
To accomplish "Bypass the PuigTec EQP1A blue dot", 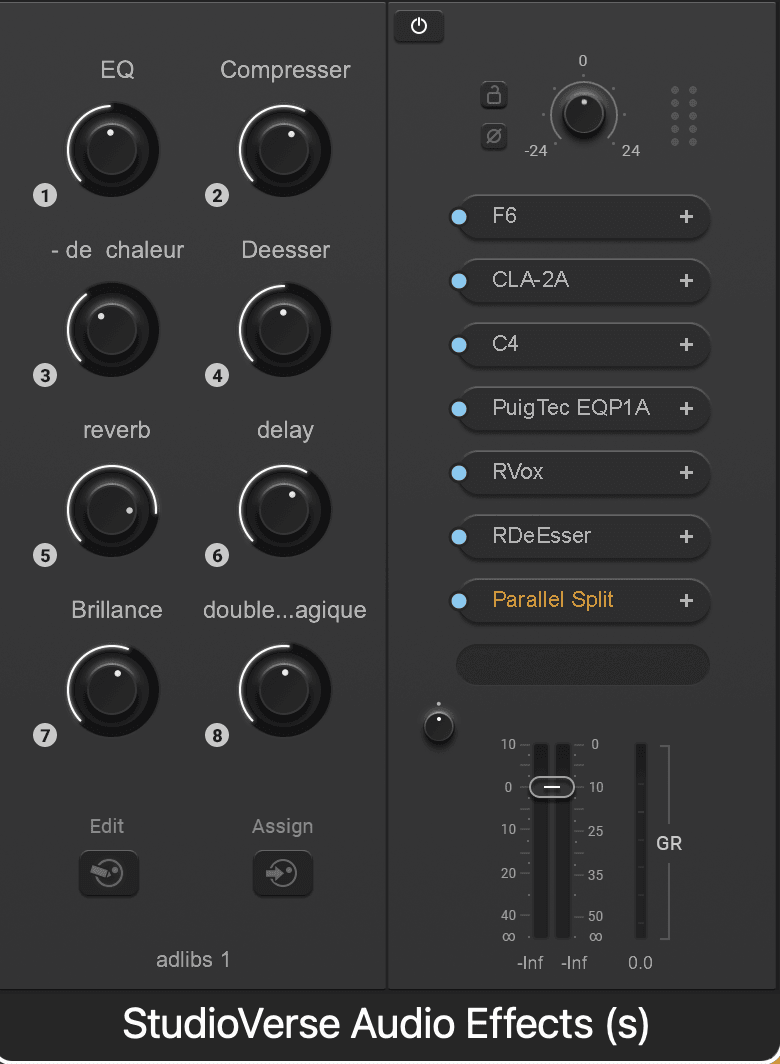I will 459,408.
